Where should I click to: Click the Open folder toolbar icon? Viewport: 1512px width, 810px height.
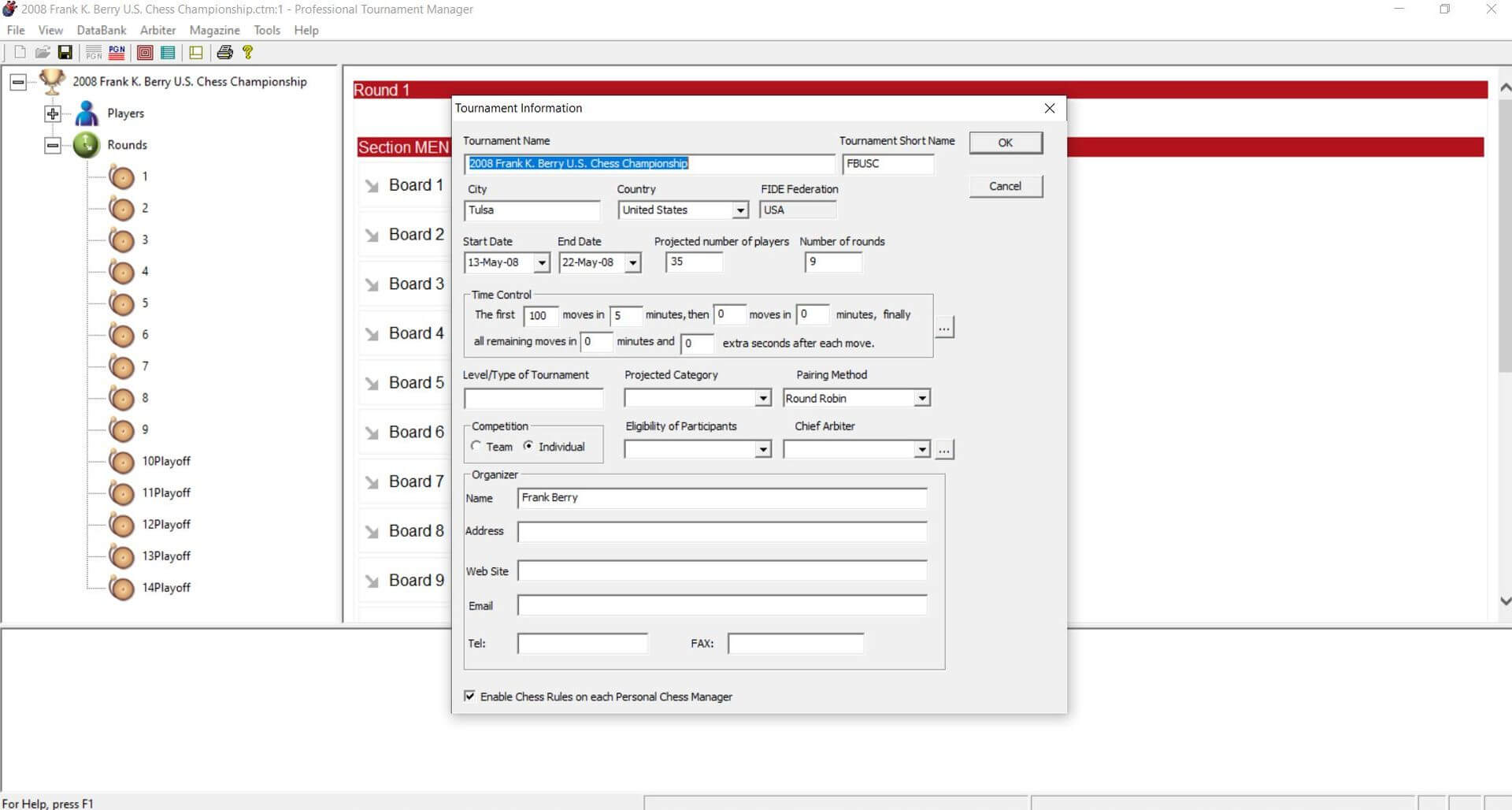43,53
